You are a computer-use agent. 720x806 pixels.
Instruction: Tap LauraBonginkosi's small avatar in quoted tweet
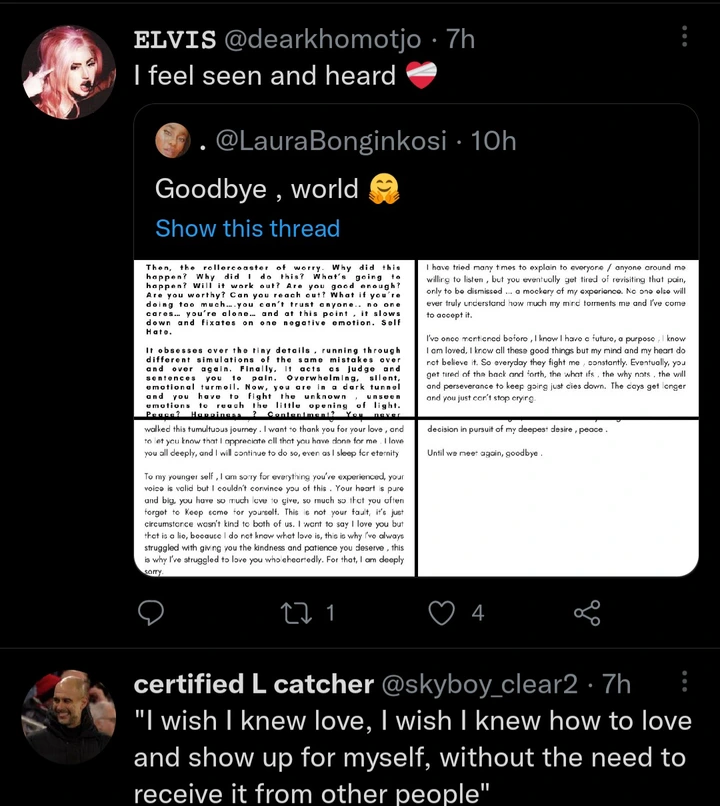pos(173,140)
